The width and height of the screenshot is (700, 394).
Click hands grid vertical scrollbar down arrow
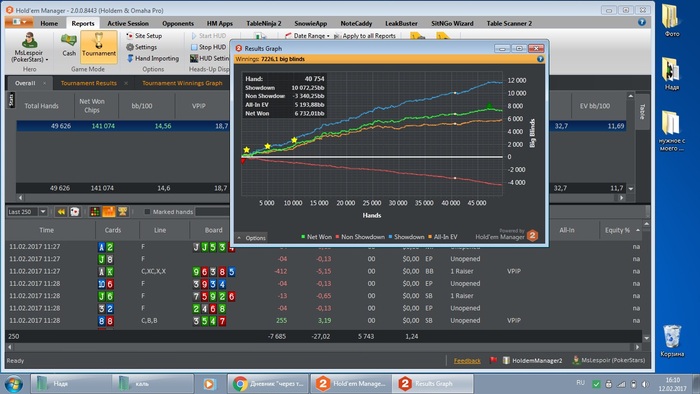click(x=646, y=338)
